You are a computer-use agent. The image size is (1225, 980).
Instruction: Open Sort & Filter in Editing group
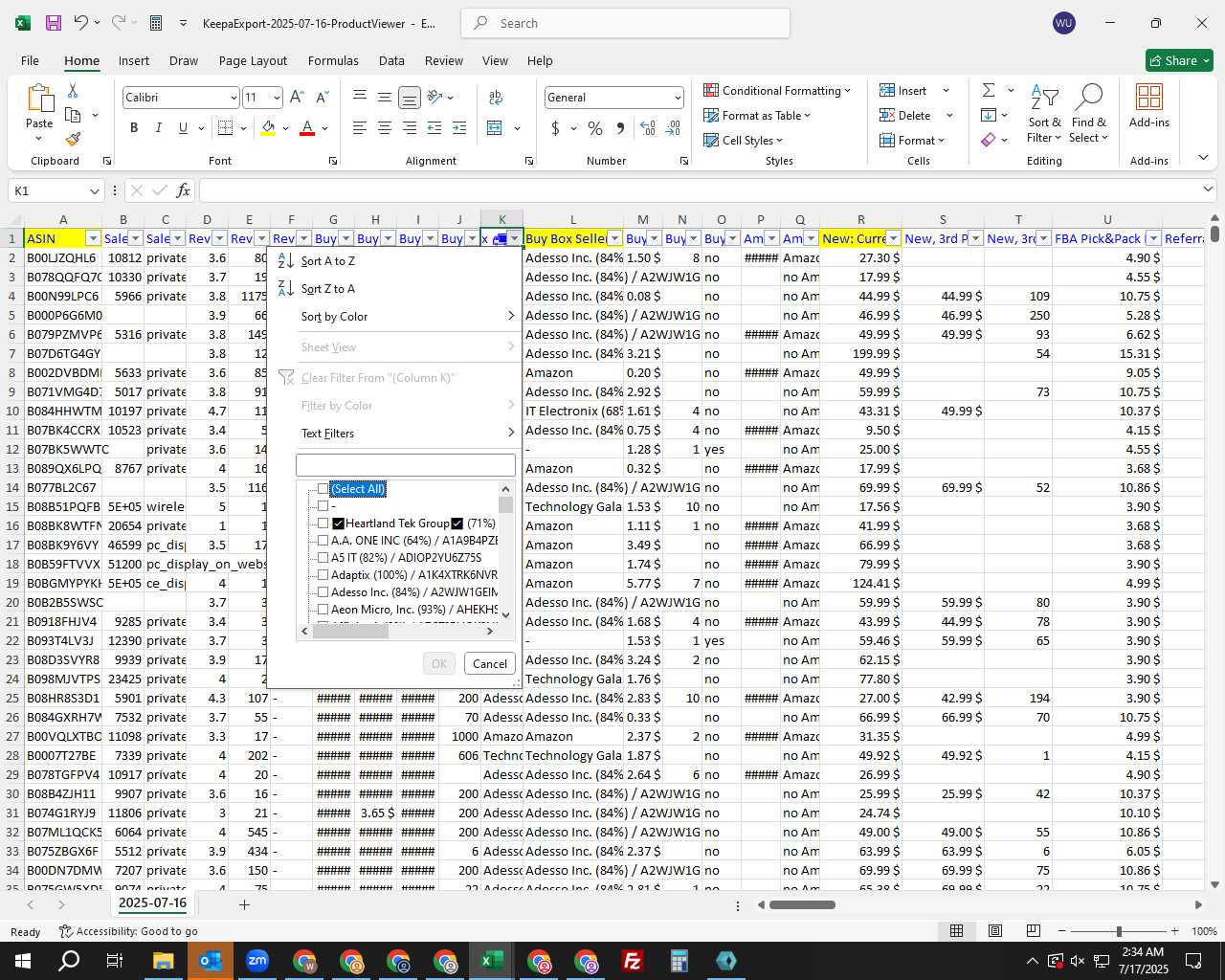(x=1044, y=113)
